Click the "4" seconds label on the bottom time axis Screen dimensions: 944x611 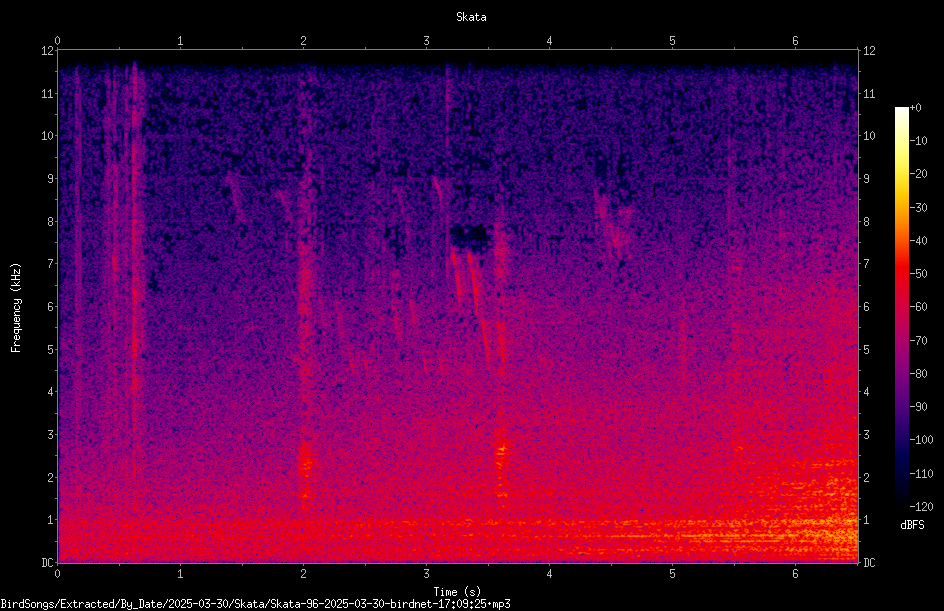(550, 574)
